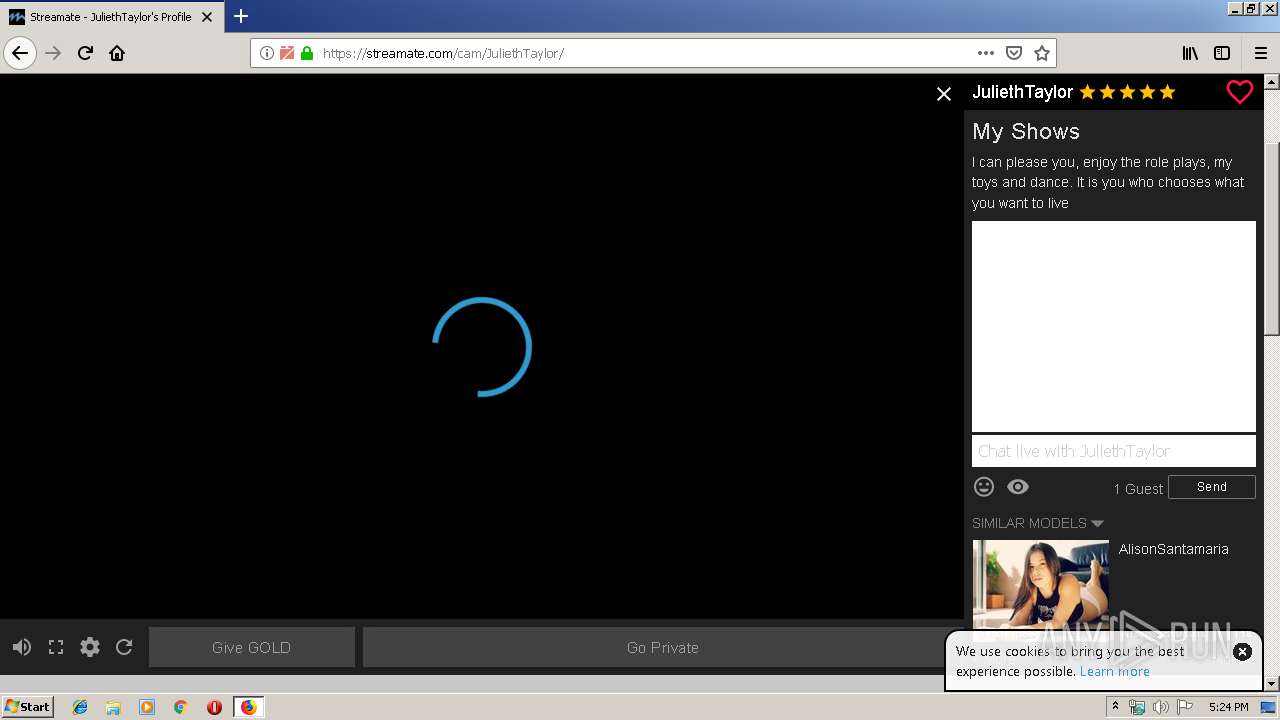Close the side panel with X
Viewport: 1280px width, 720px height.
click(944, 94)
